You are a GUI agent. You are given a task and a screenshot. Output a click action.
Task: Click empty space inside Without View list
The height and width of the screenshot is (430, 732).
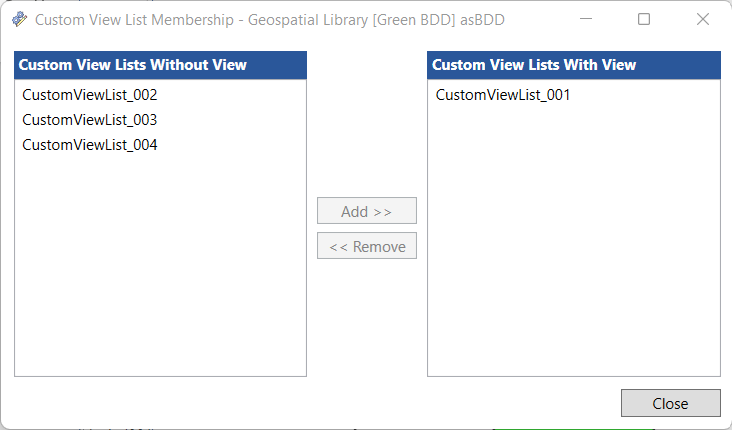pyautogui.click(x=160, y=270)
